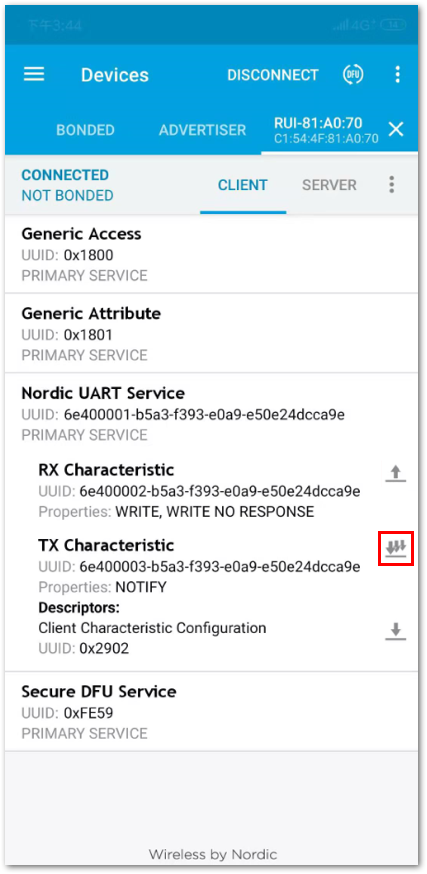Open the hamburger navigation menu

(34, 74)
